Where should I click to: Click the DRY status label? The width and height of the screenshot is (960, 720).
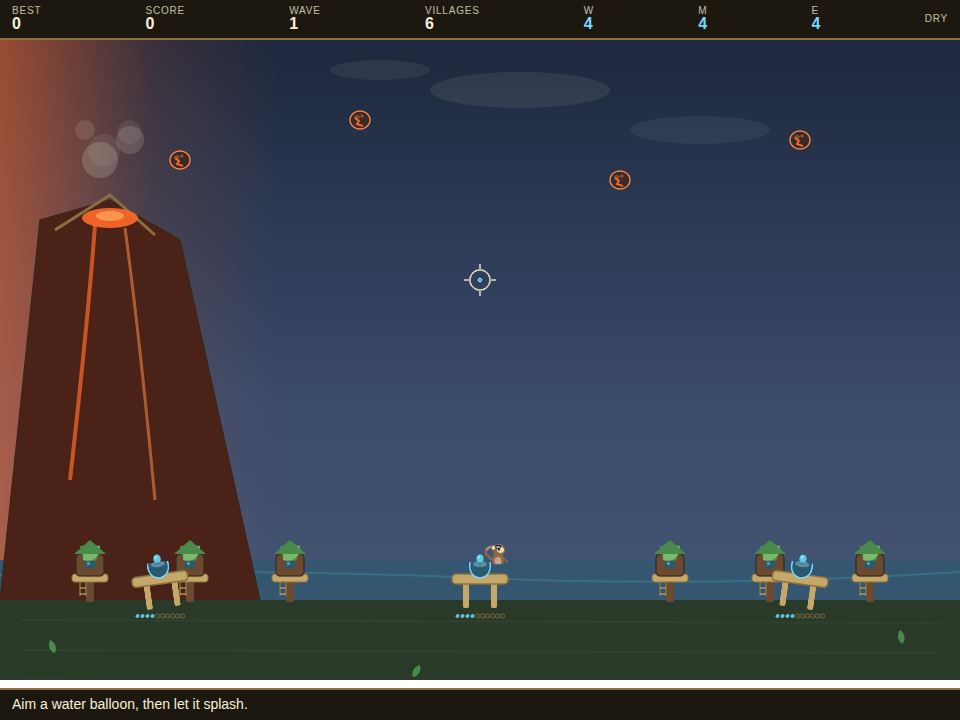pyautogui.click(x=936, y=18)
